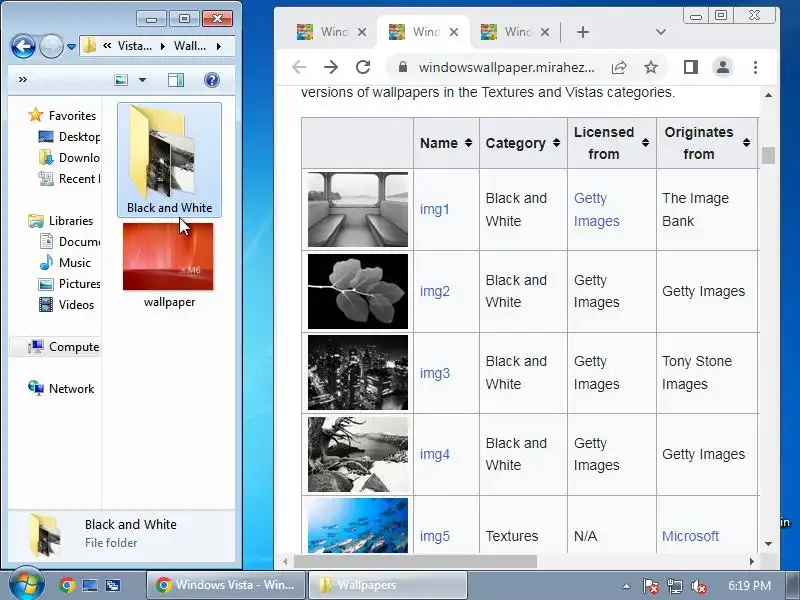Close the middle Chrome tab
The image size is (800, 600).
point(454,32)
